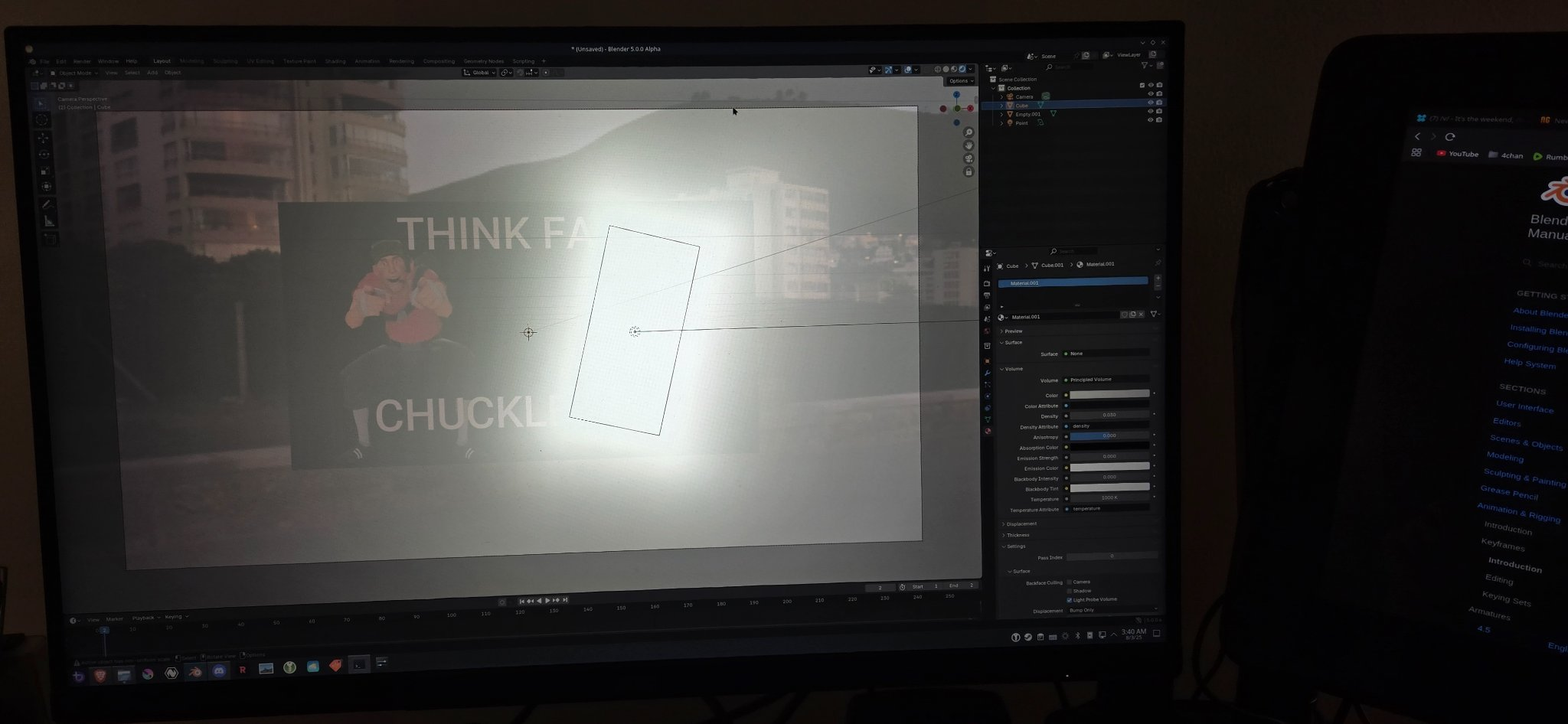The height and width of the screenshot is (724, 1568).
Task: Toggle the camera view gizmo button
Action: coord(969,158)
